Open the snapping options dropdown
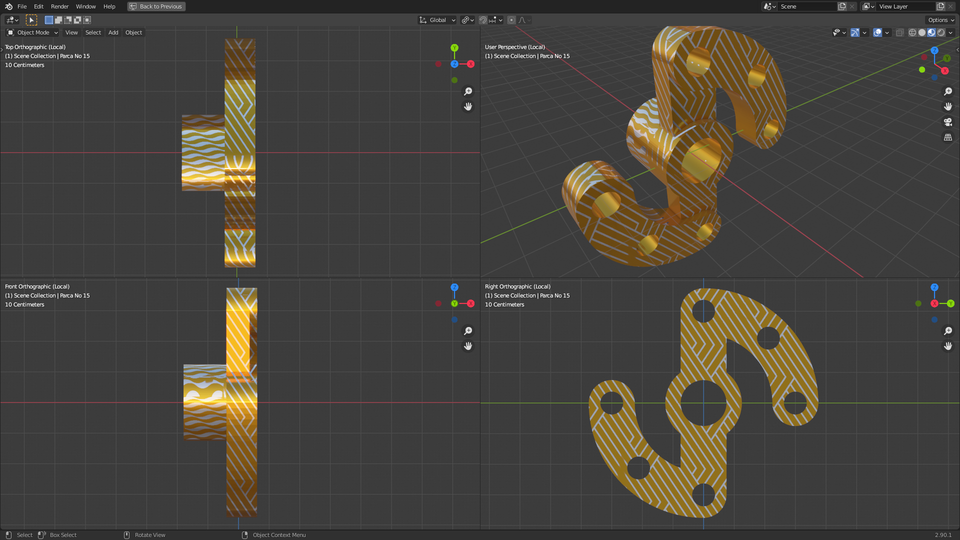The height and width of the screenshot is (540, 960). [x=496, y=20]
